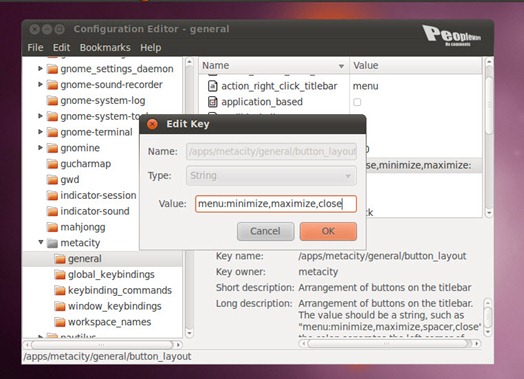This screenshot has width=524, height=379.
Task: Click the window_keybindings folder icon
Action: click(x=60, y=306)
